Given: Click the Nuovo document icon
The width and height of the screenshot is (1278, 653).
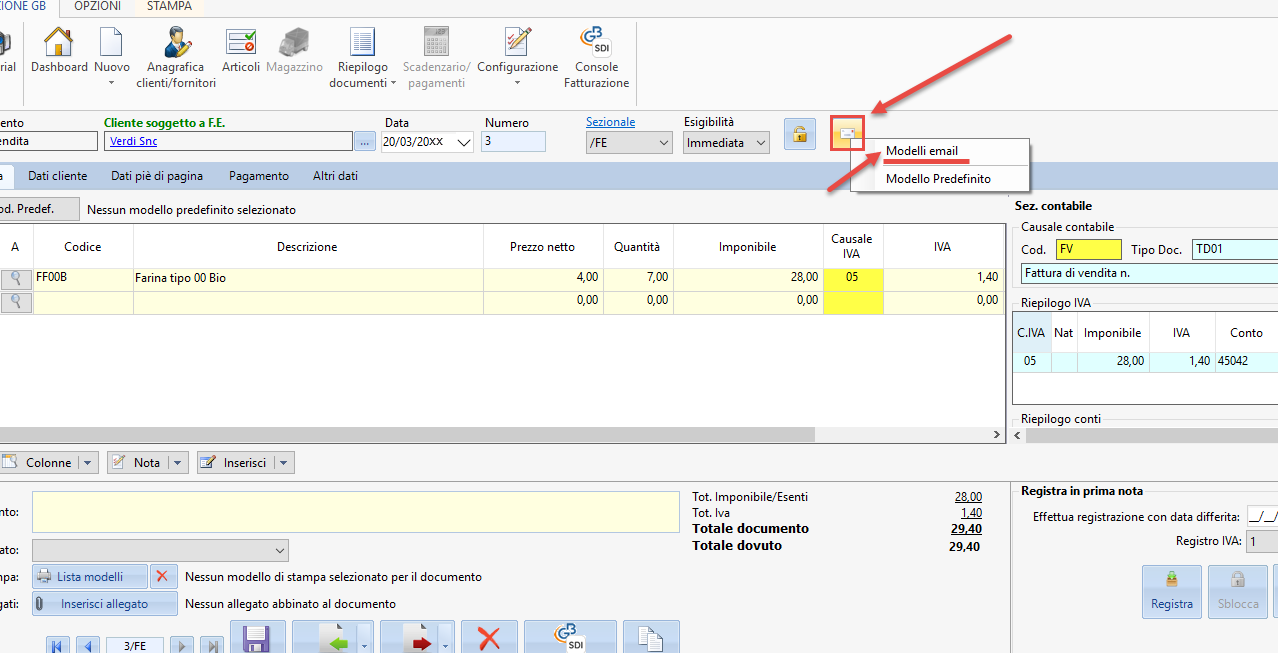Looking at the screenshot, I should [x=111, y=43].
